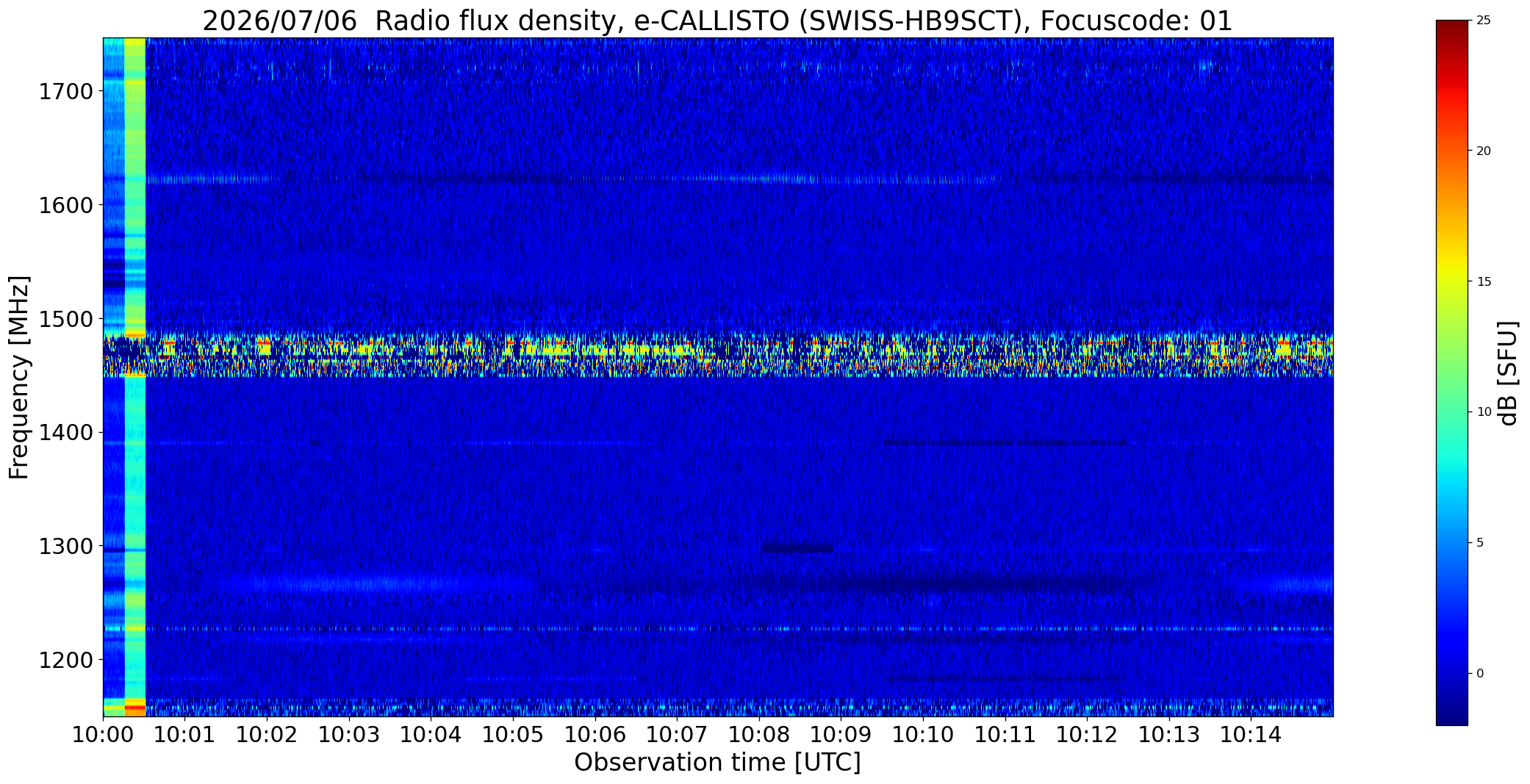Click the colorbar tick label 5
Screen dimensions: 1530x784
pyautogui.click(x=1480, y=543)
